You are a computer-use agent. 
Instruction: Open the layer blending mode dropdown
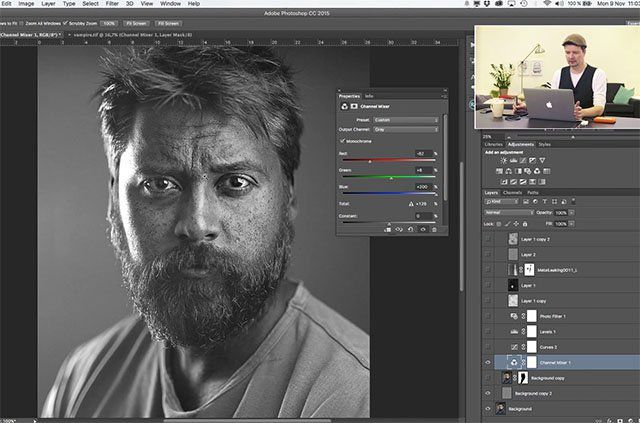click(509, 212)
